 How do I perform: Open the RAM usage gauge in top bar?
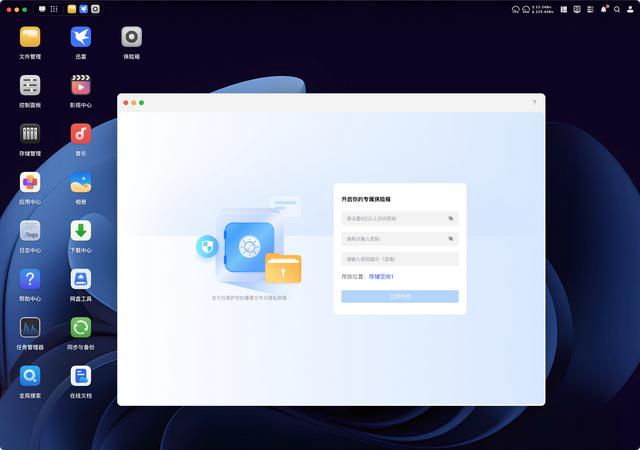click(x=526, y=9)
